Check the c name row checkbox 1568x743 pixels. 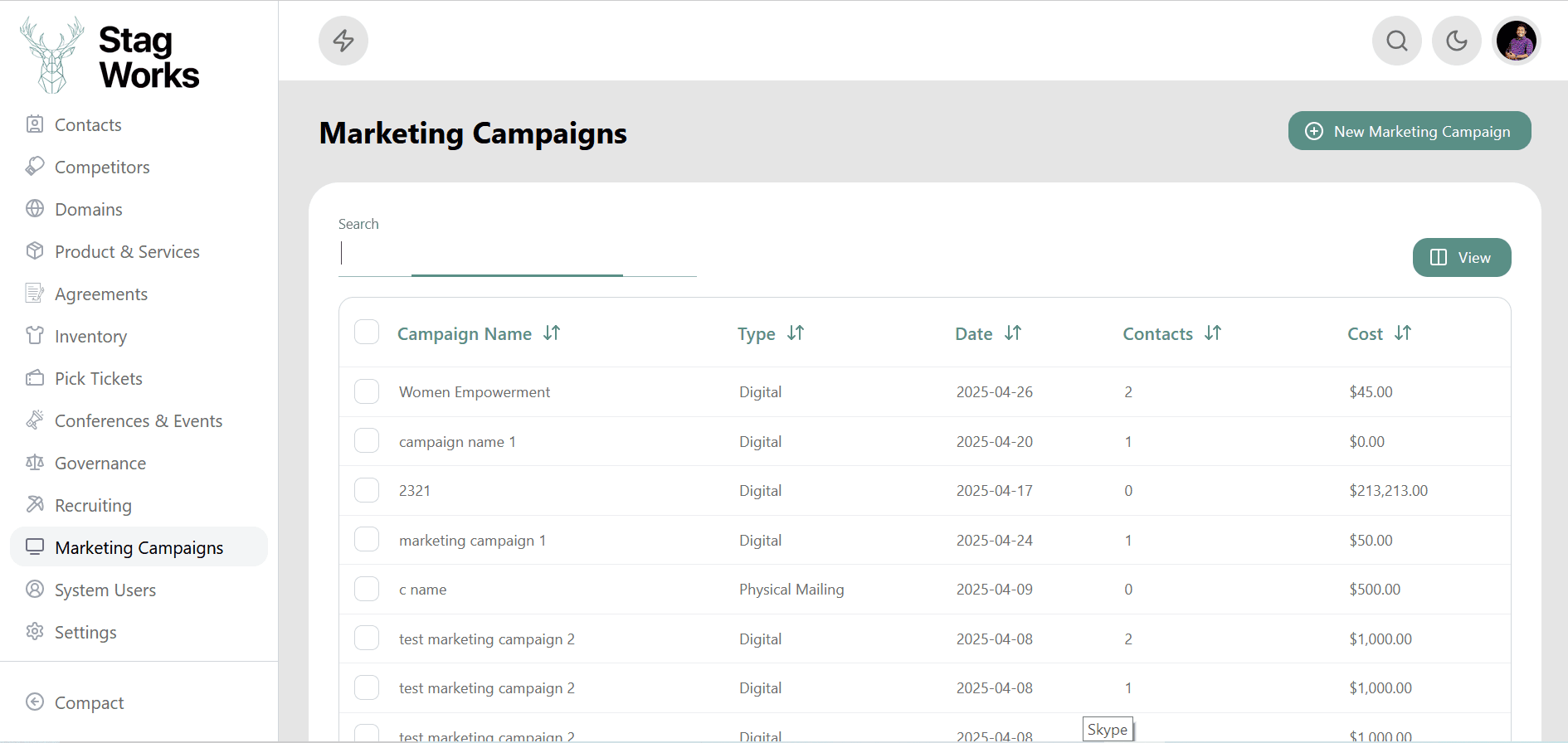tap(367, 589)
